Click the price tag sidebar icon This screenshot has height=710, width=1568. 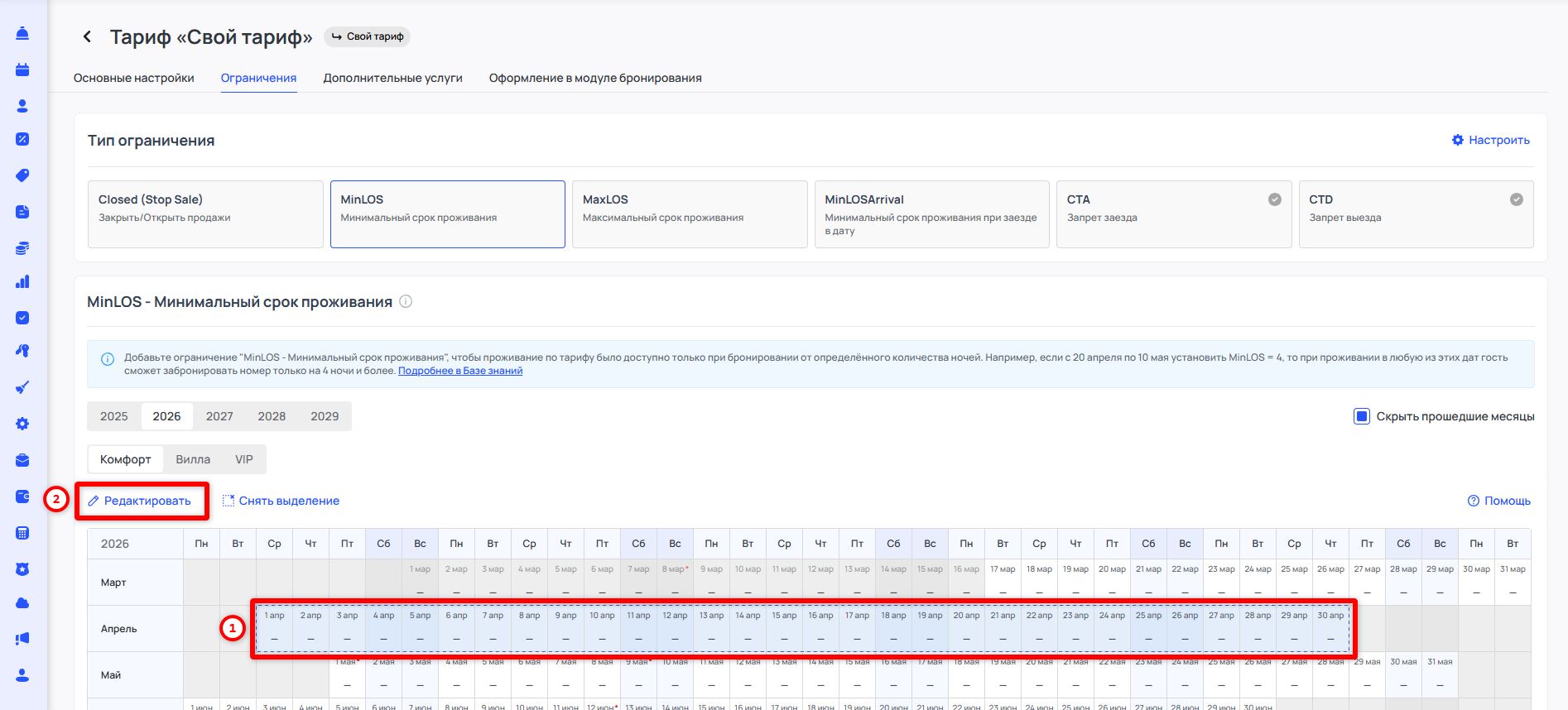click(x=22, y=175)
